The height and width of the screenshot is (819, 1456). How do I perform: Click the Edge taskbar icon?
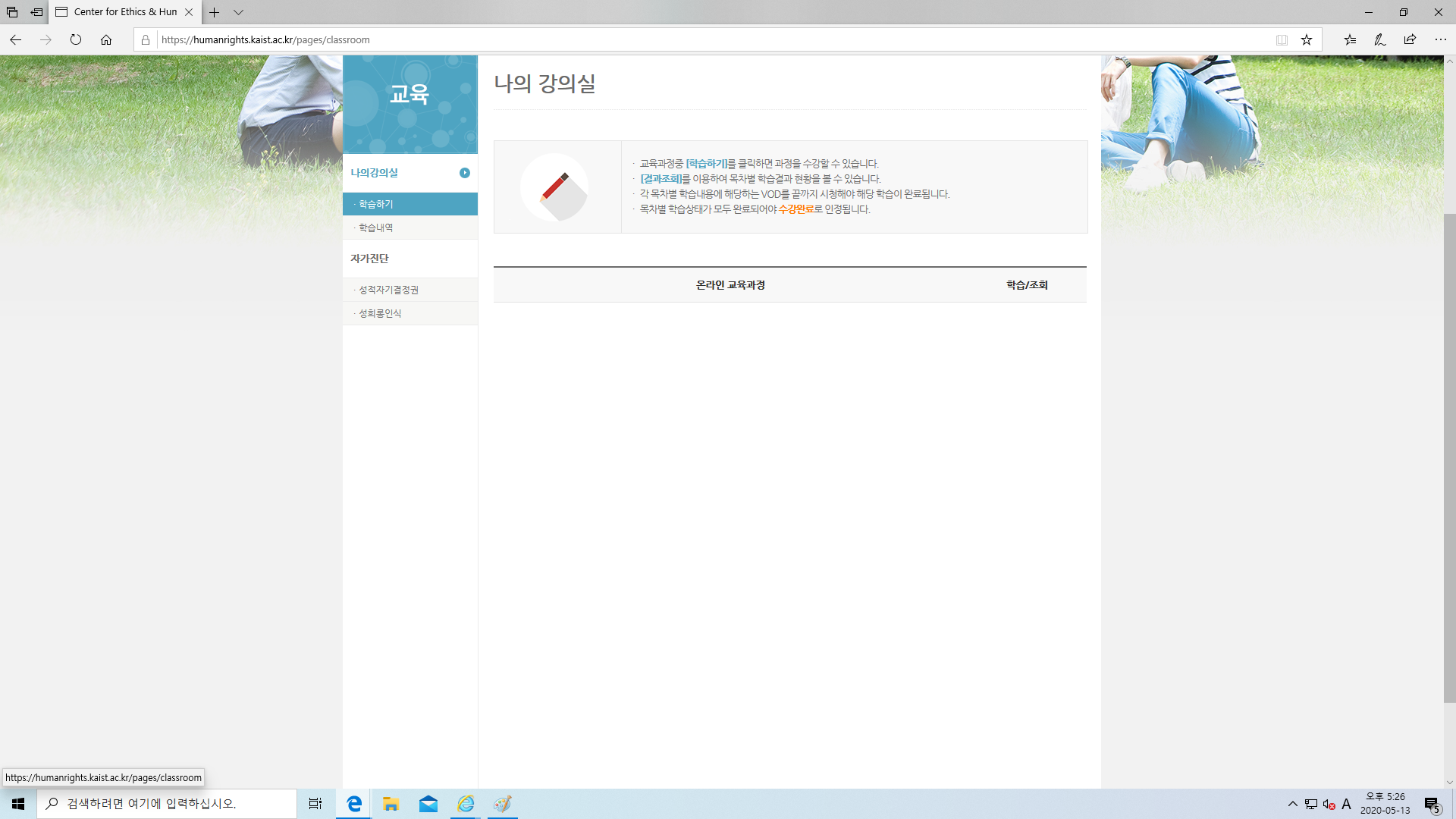click(x=354, y=804)
